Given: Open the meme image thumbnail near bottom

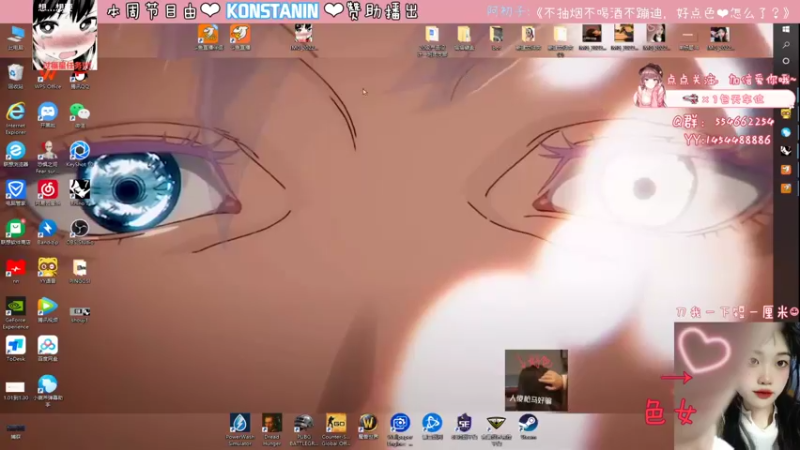Looking at the screenshot, I should coord(536,380).
